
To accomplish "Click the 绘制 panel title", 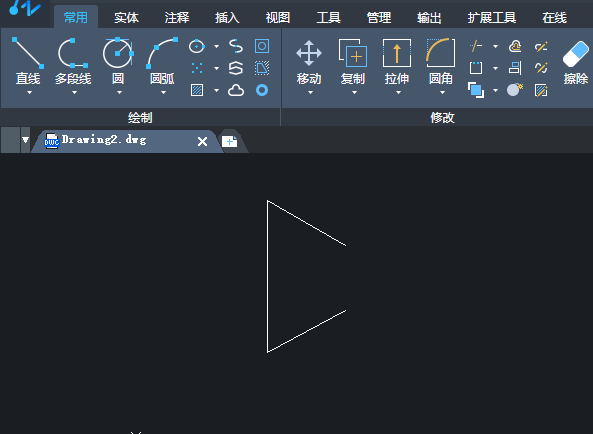I will click(x=140, y=118).
